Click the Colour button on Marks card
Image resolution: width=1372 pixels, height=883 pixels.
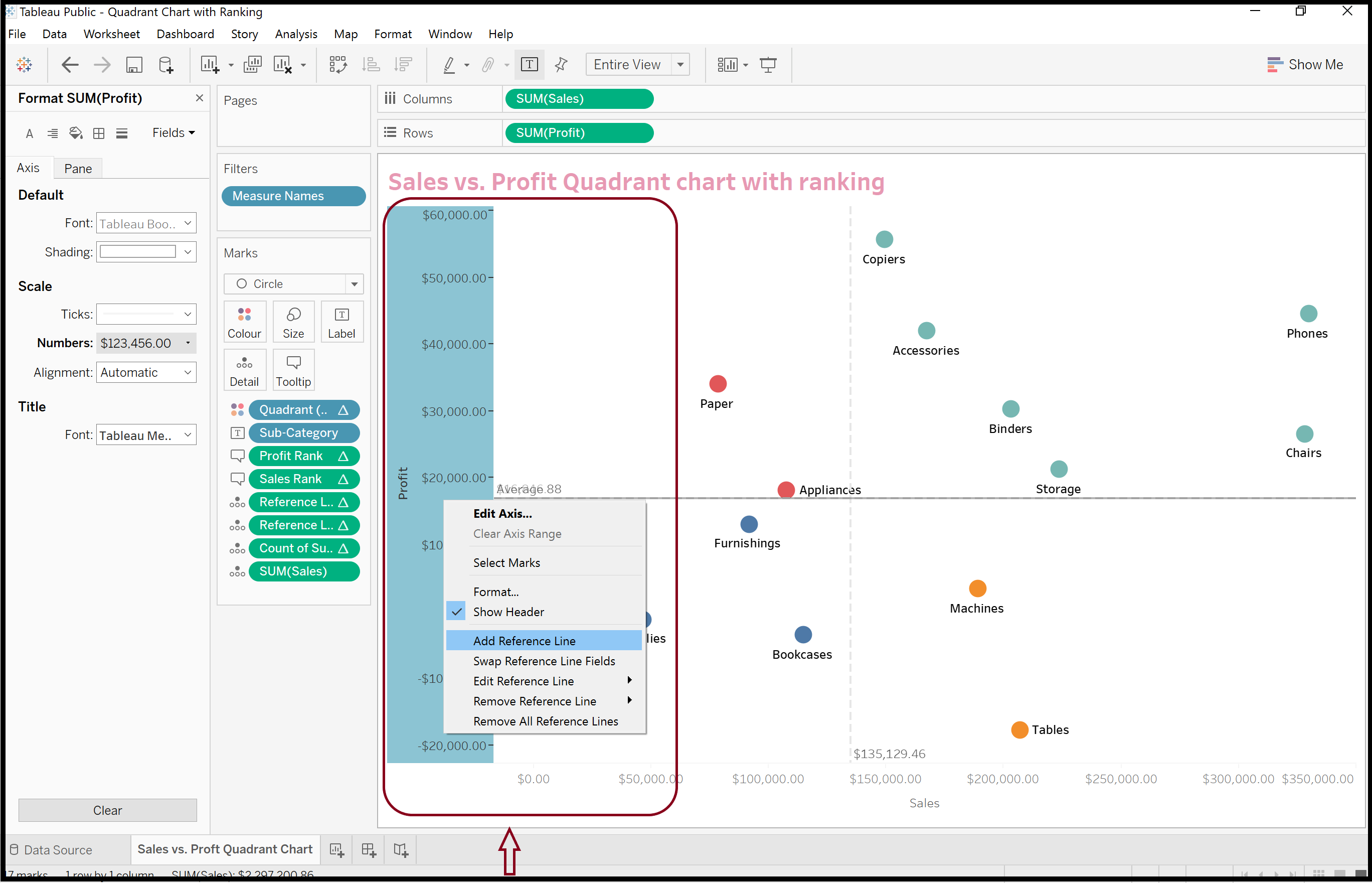pos(245,322)
